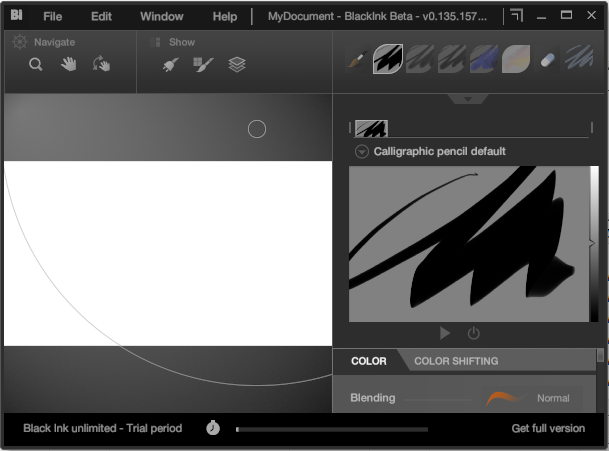Click the BlackInk Bi logo icon
The width and height of the screenshot is (609, 451).
[x=16, y=15]
